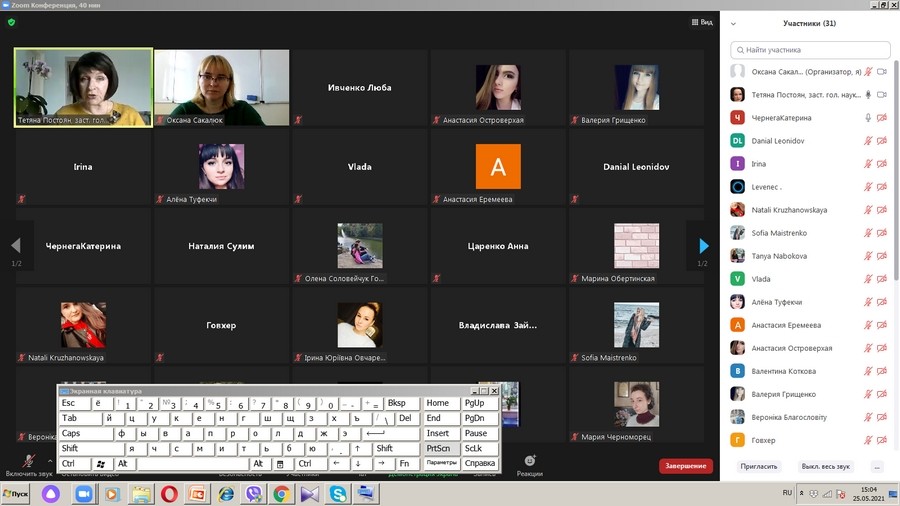Go to next gallery page arrow
The image size is (900, 506).
coord(704,246)
